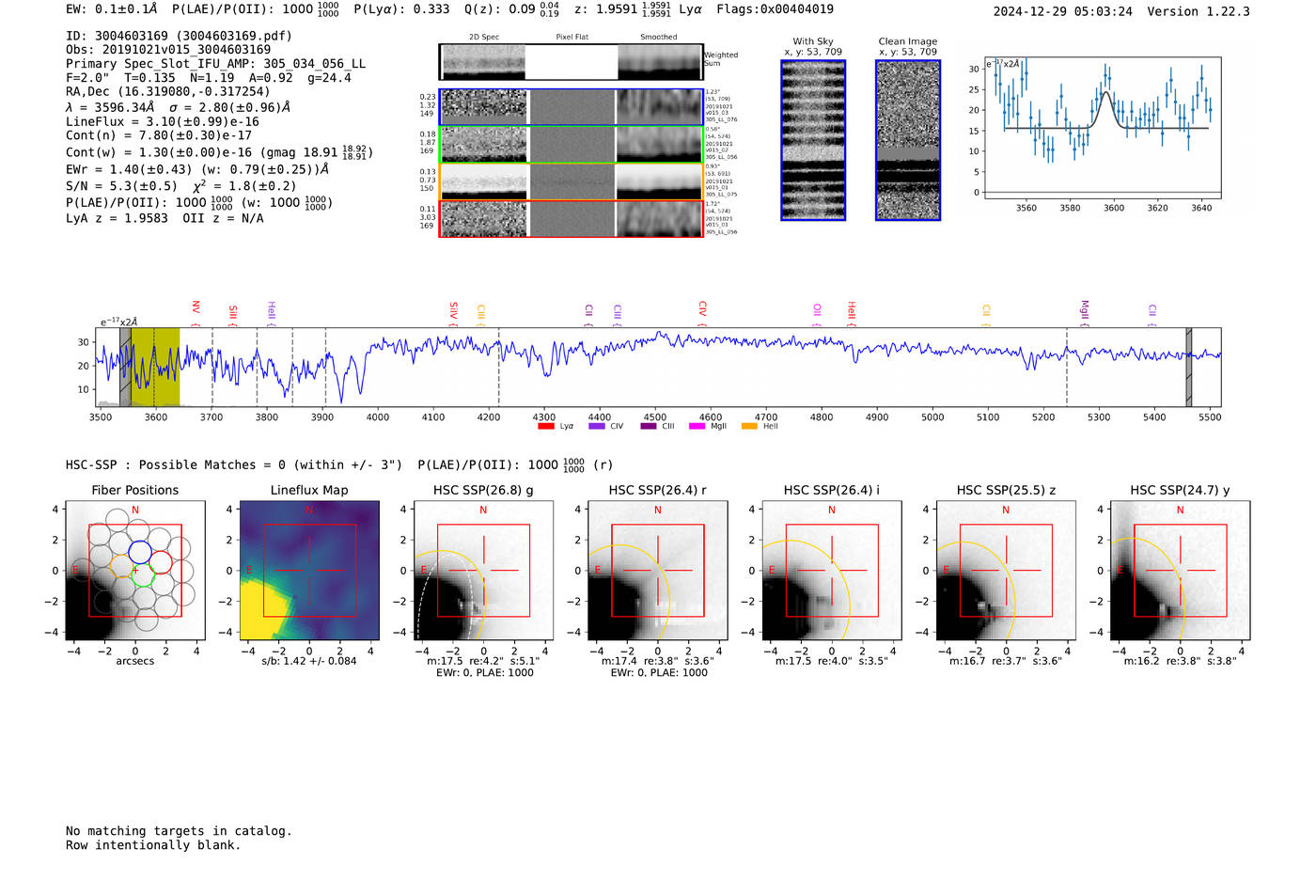
Task: Open the HSC SSP(26.4) i image
Action: click(x=832, y=570)
